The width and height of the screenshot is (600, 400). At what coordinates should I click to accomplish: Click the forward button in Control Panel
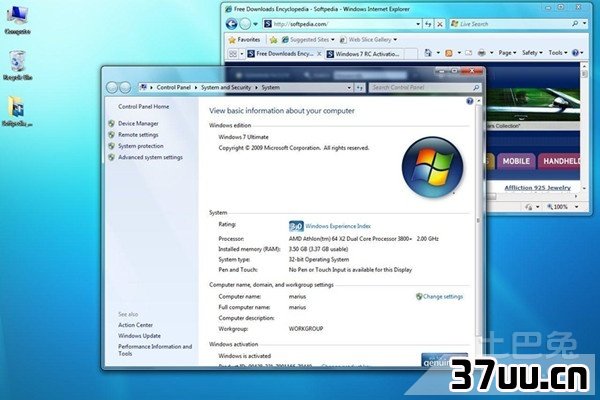click(125, 88)
